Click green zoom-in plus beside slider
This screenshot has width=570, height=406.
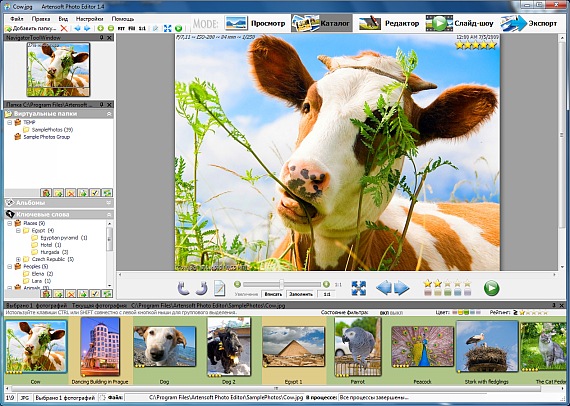(x=326, y=284)
